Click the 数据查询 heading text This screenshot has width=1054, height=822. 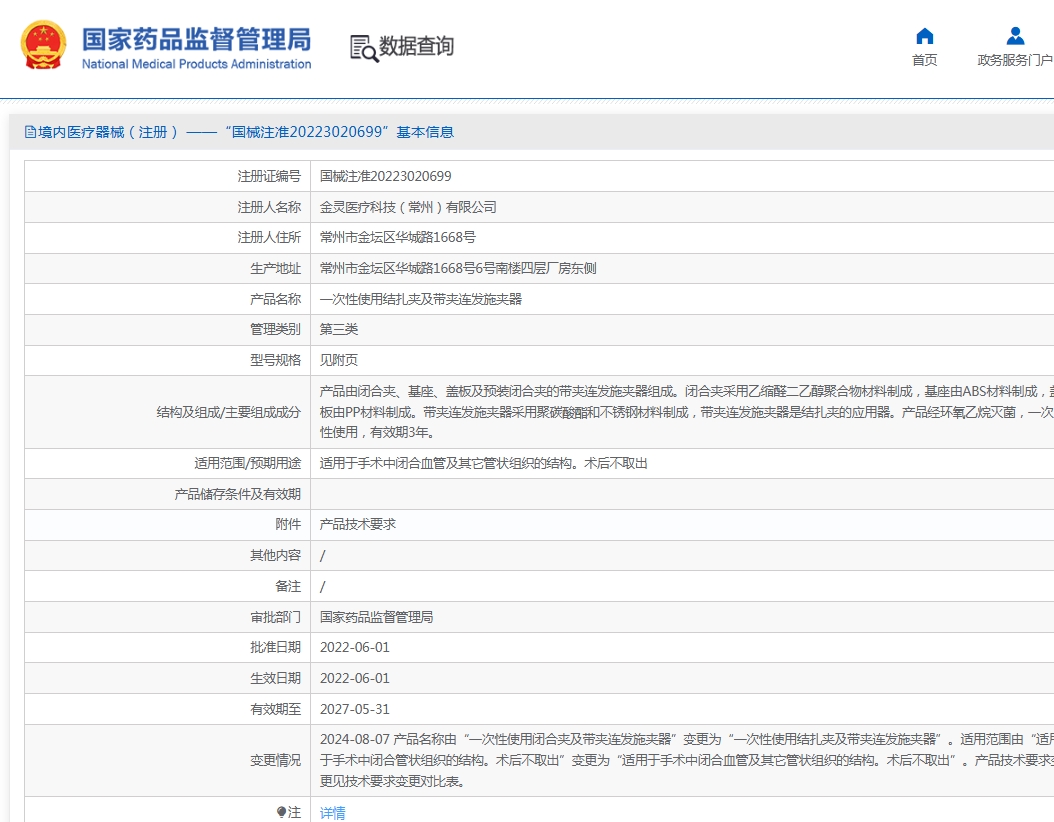point(416,46)
